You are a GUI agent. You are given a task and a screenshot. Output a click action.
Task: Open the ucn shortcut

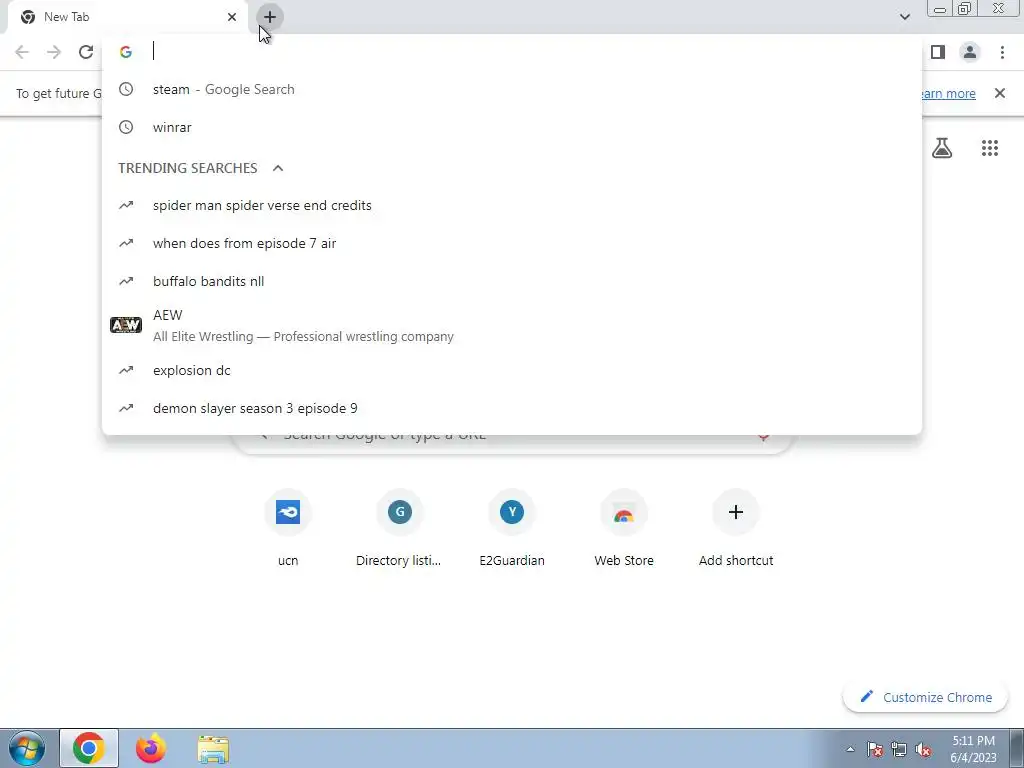click(288, 529)
